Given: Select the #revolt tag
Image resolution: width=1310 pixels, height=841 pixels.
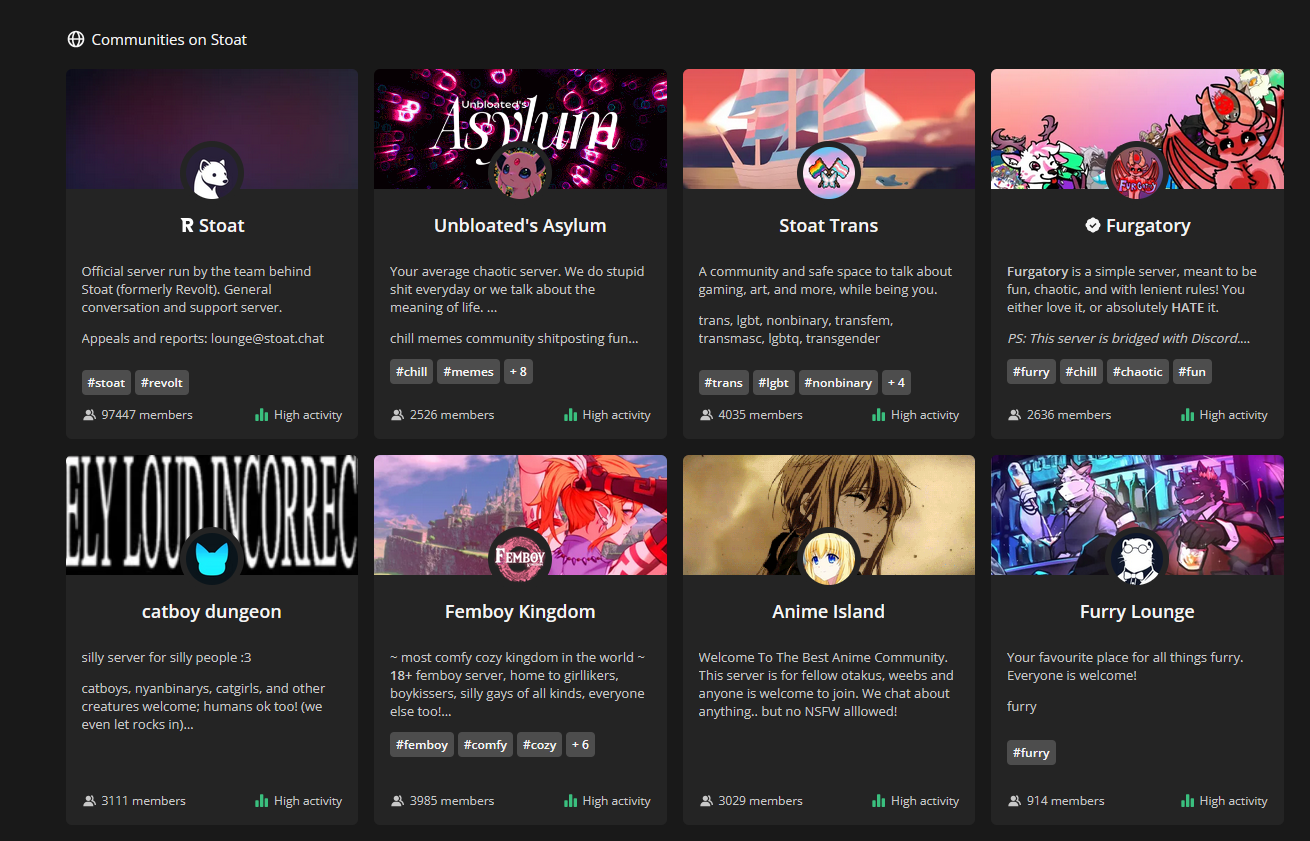Looking at the screenshot, I should (162, 383).
